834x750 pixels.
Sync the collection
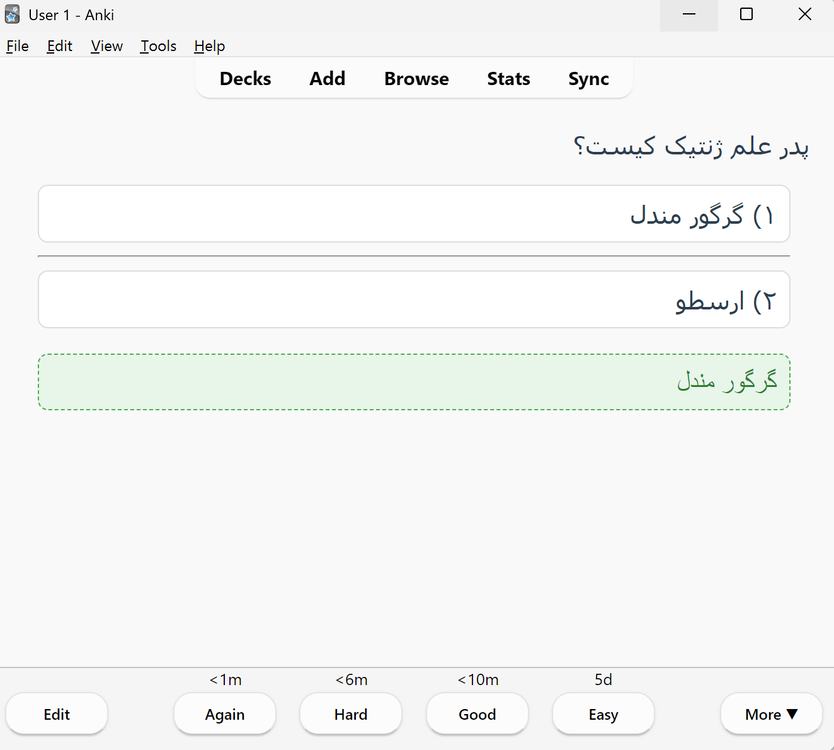588,79
